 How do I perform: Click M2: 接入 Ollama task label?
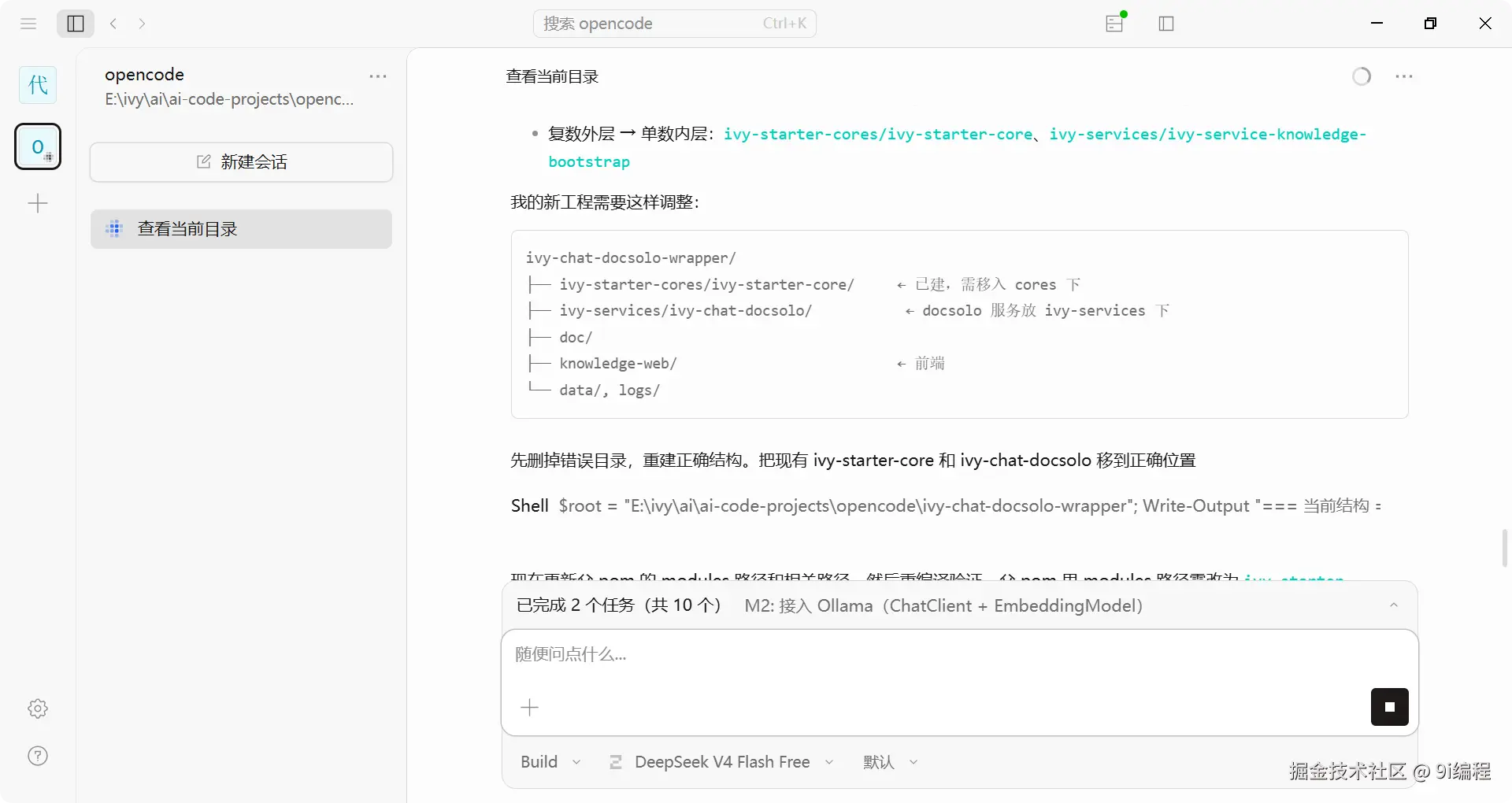coord(943,605)
